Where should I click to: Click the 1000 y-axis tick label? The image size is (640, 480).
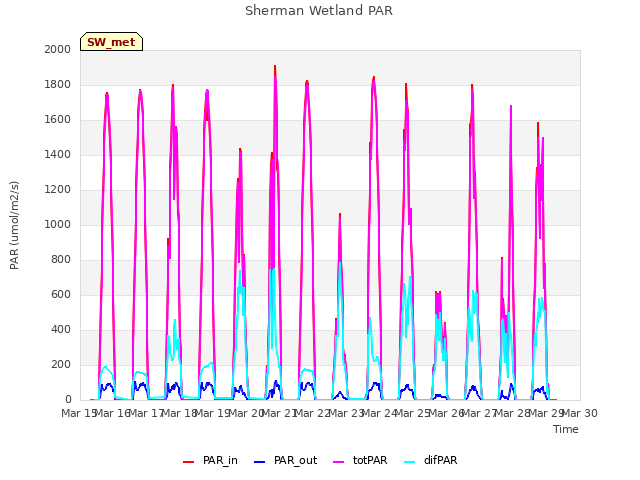tap(58, 224)
